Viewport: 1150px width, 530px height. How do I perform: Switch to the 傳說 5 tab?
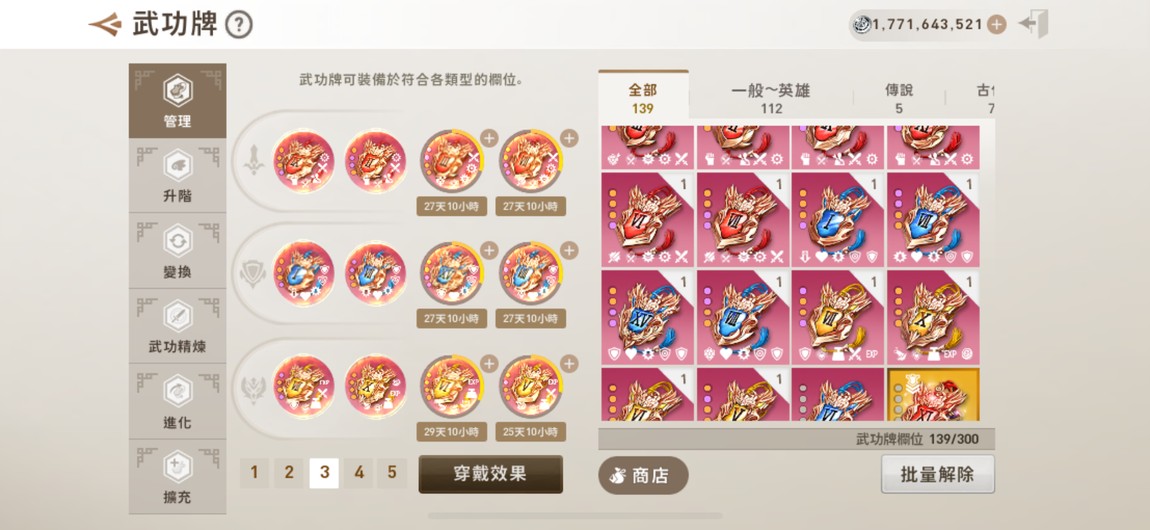[899, 98]
